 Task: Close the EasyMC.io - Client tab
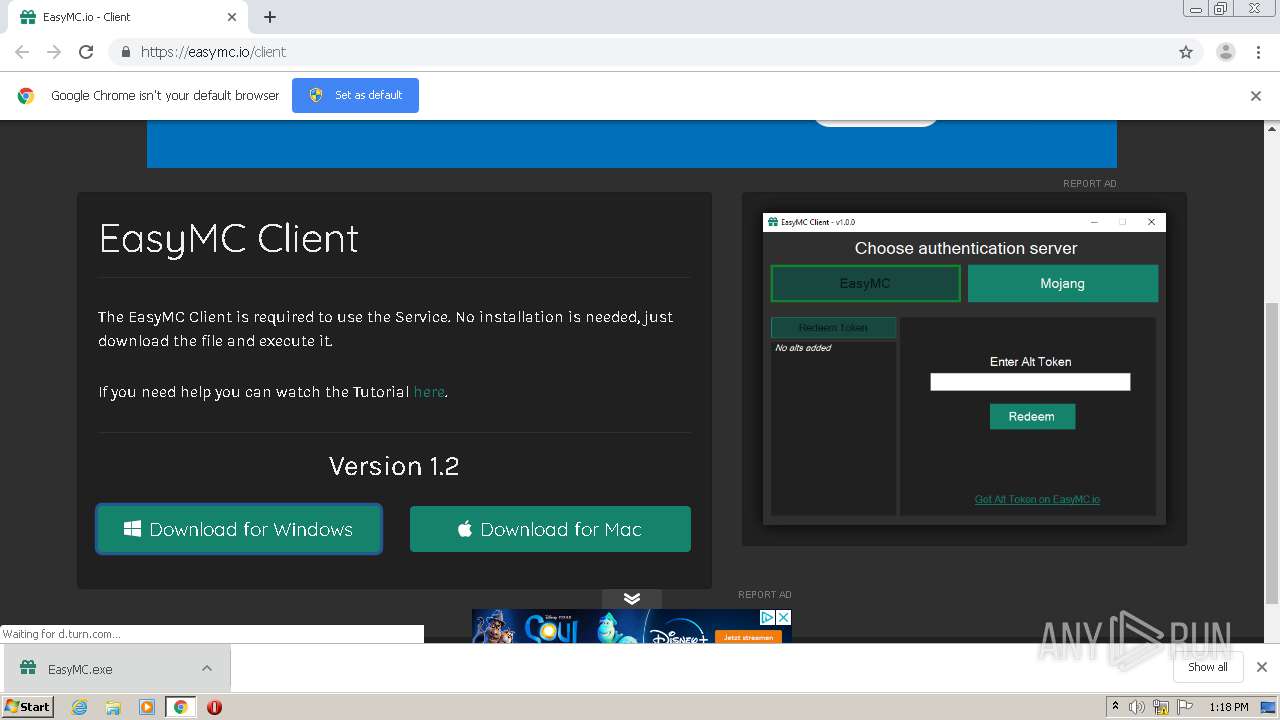coord(232,17)
